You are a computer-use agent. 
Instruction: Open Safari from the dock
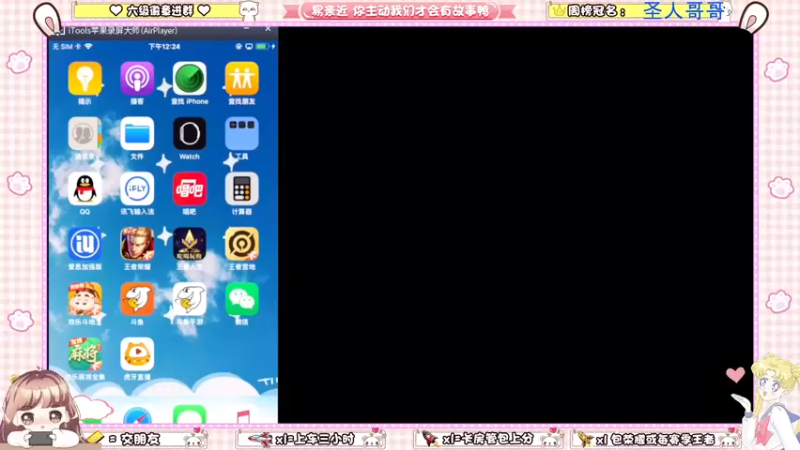pyautogui.click(x=137, y=415)
